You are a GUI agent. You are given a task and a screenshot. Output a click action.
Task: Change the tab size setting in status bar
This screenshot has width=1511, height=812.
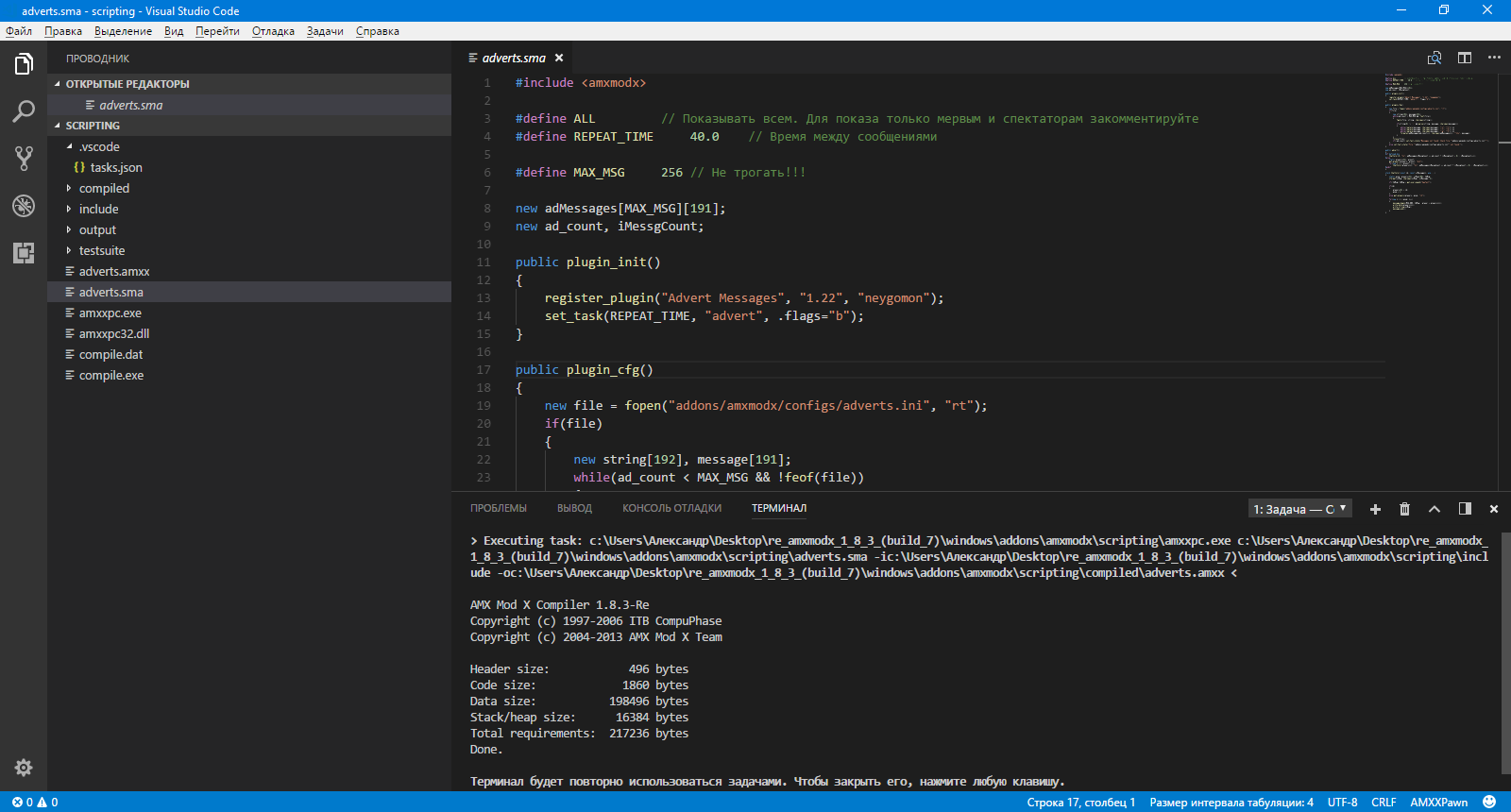(x=1231, y=803)
